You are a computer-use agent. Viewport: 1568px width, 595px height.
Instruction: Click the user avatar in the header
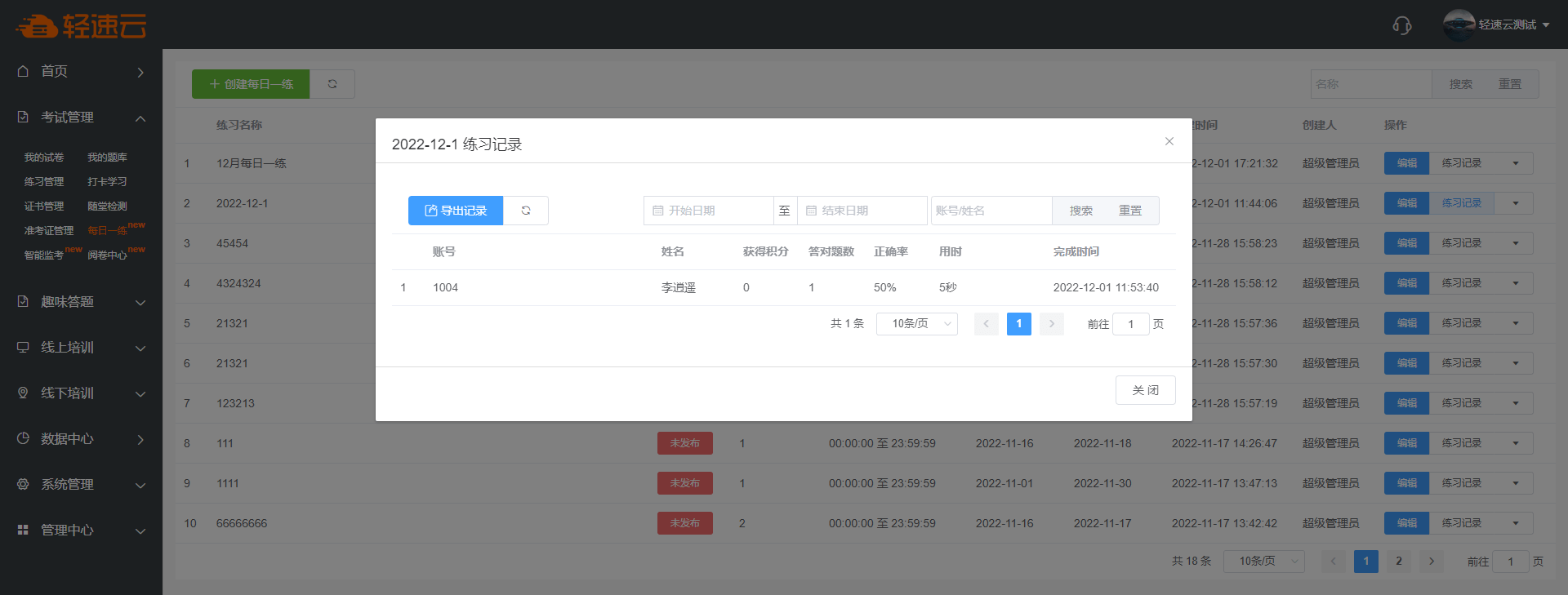[1459, 24]
